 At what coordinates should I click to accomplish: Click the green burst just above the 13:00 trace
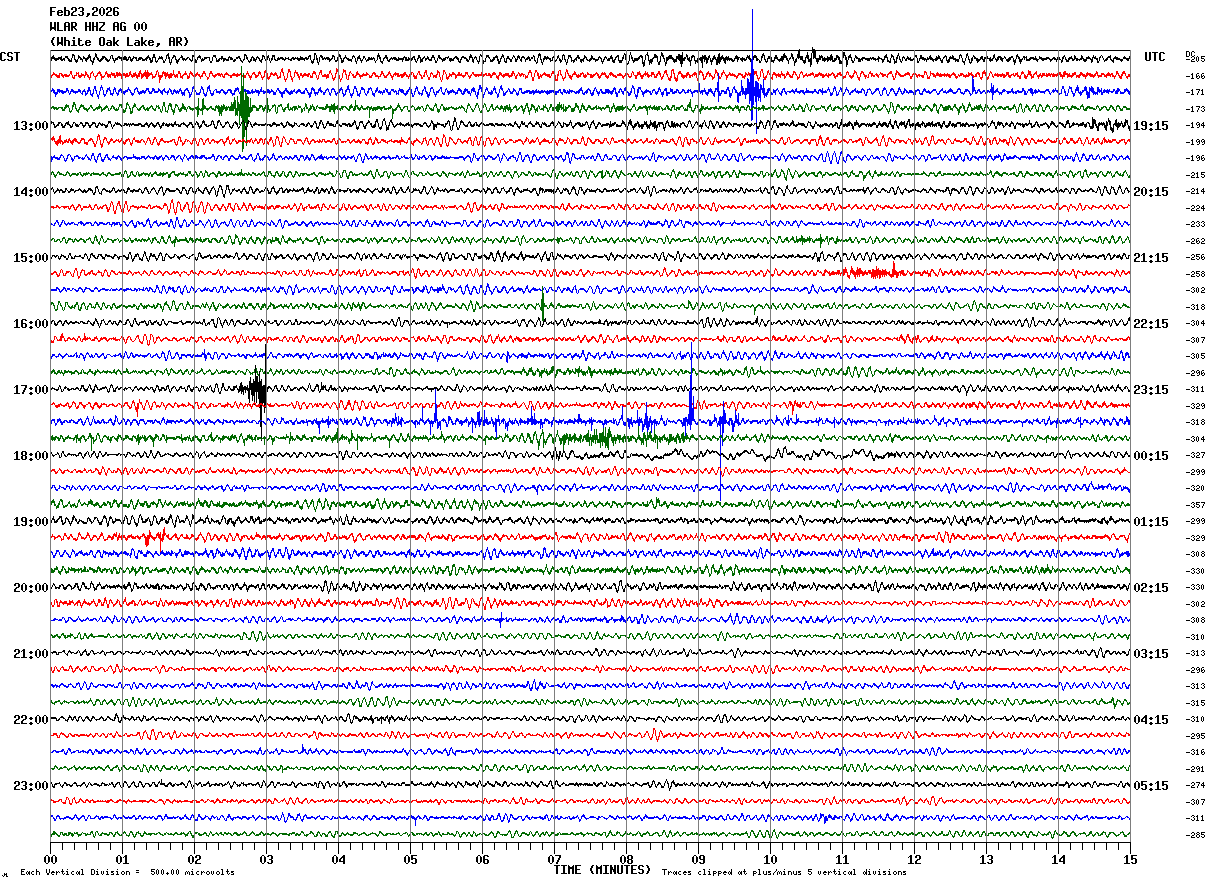(x=243, y=108)
